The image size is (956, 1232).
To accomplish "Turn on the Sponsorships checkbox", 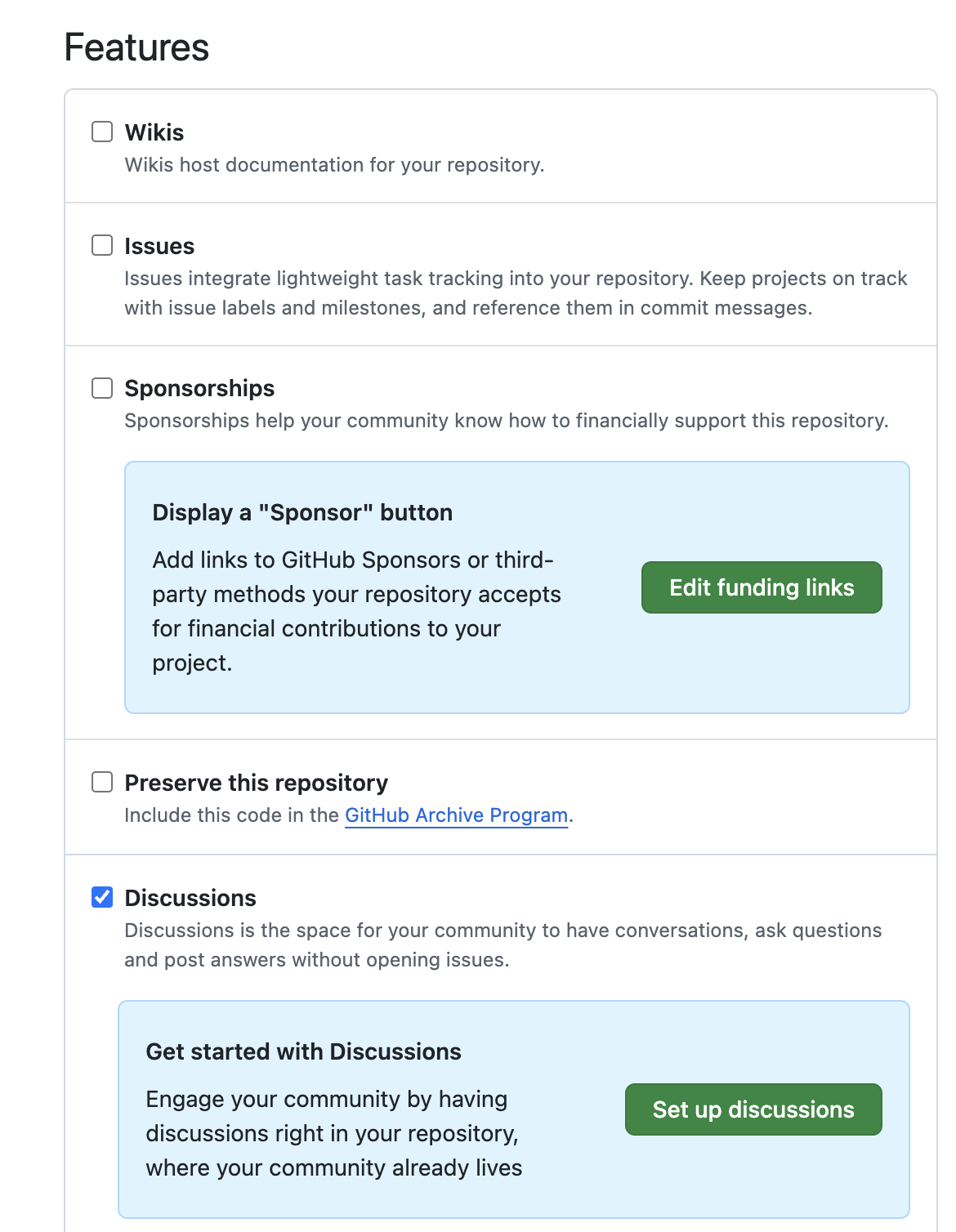I will (x=102, y=388).
